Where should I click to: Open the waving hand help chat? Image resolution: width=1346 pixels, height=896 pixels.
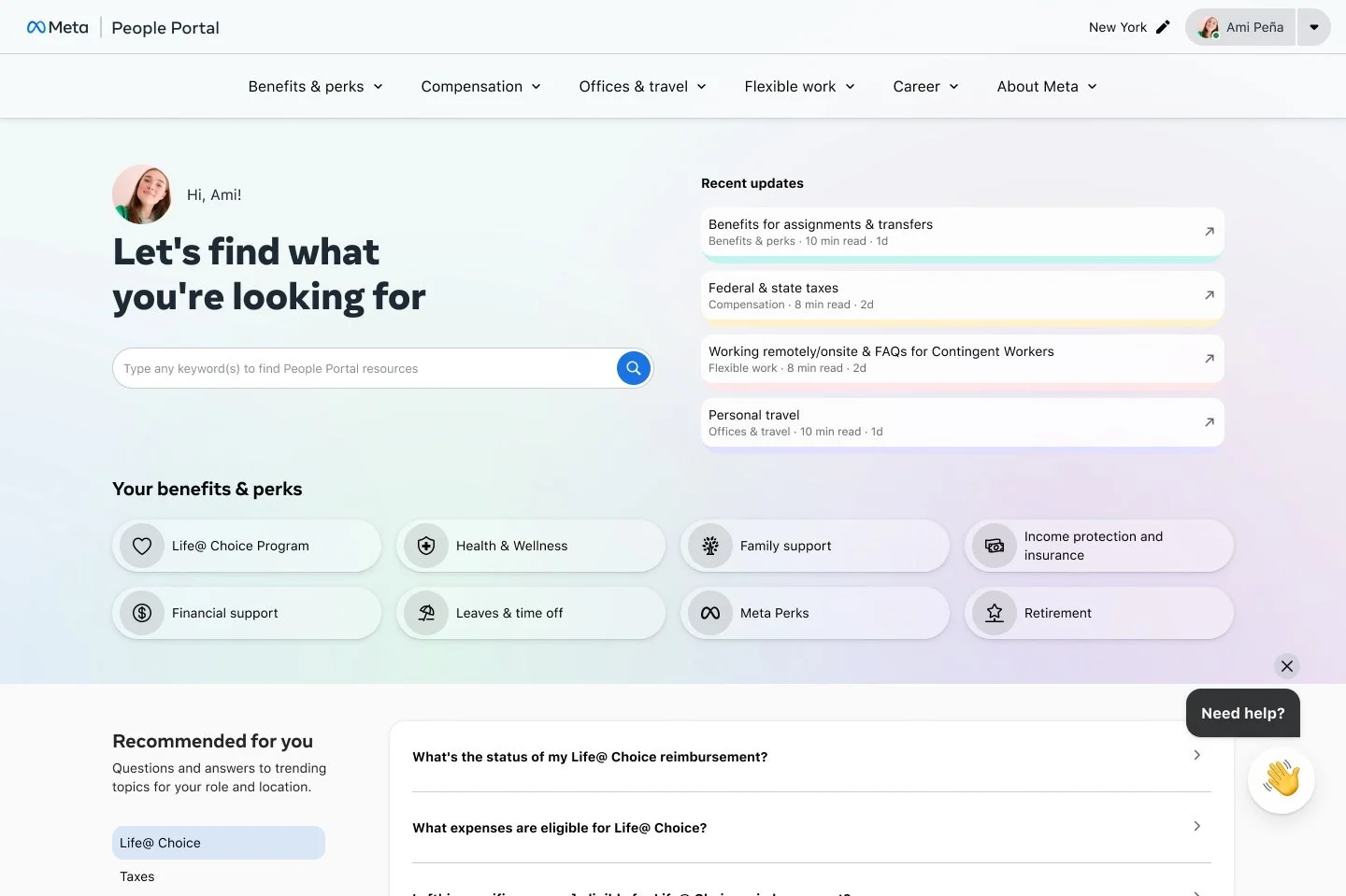tap(1282, 779)
